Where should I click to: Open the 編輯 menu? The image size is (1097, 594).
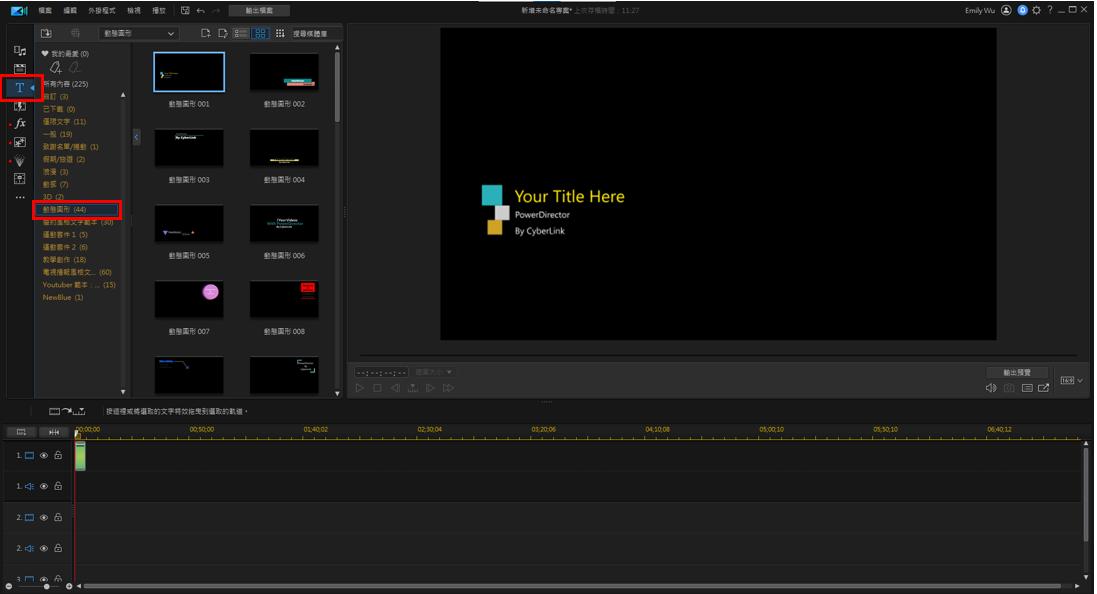click(70, 10)
